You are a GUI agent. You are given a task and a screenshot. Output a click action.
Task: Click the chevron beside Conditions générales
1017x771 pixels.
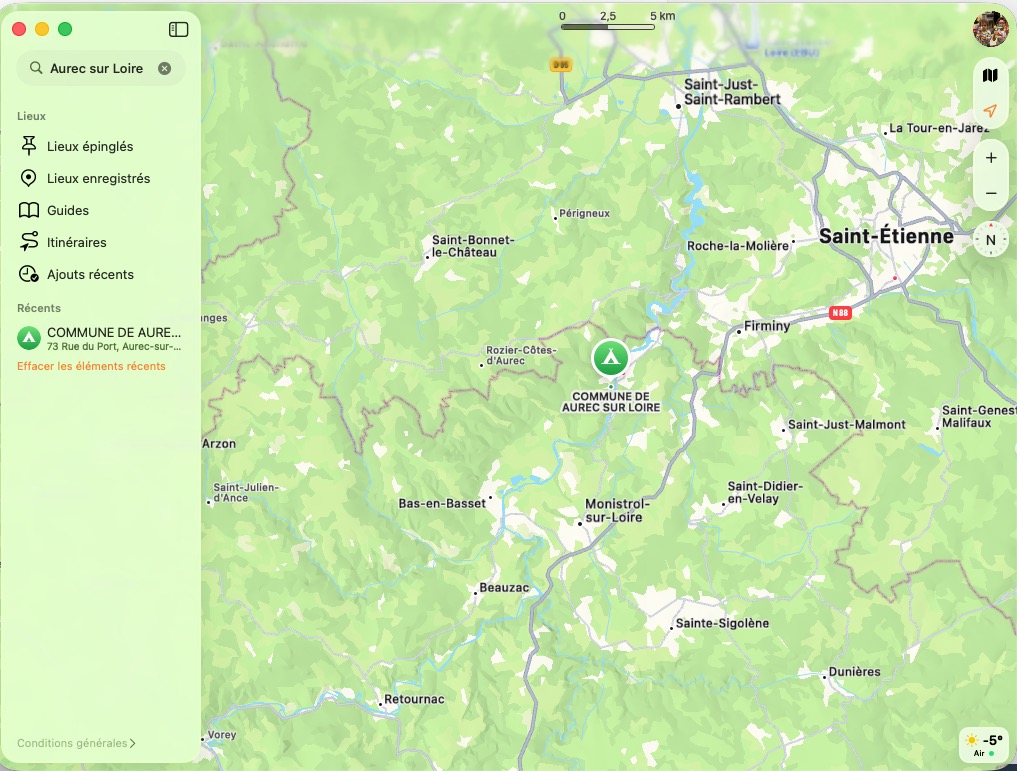pyautogui.click(x=132, y=743)
